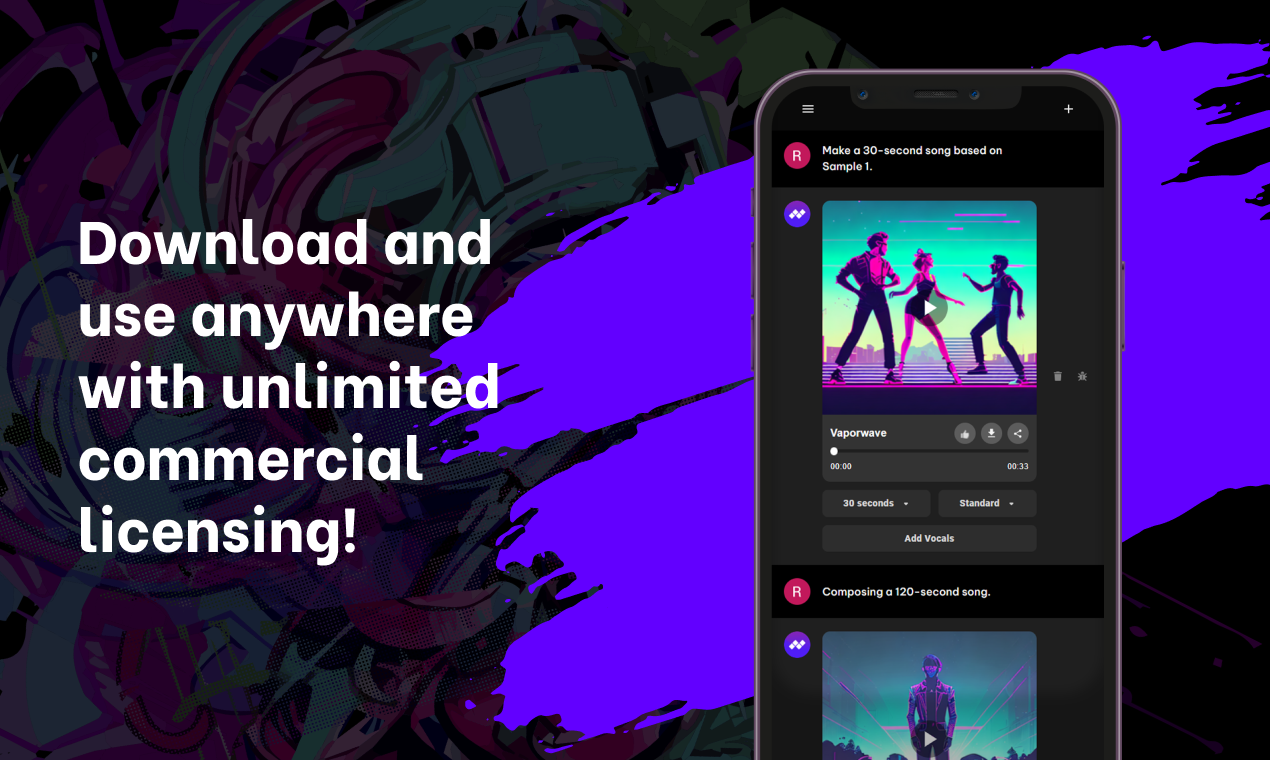Image resolution: width=1270 pixels, height=760 pixels.
Task: Click the Vaporwave playback progress slider handle
Action: 834,451
